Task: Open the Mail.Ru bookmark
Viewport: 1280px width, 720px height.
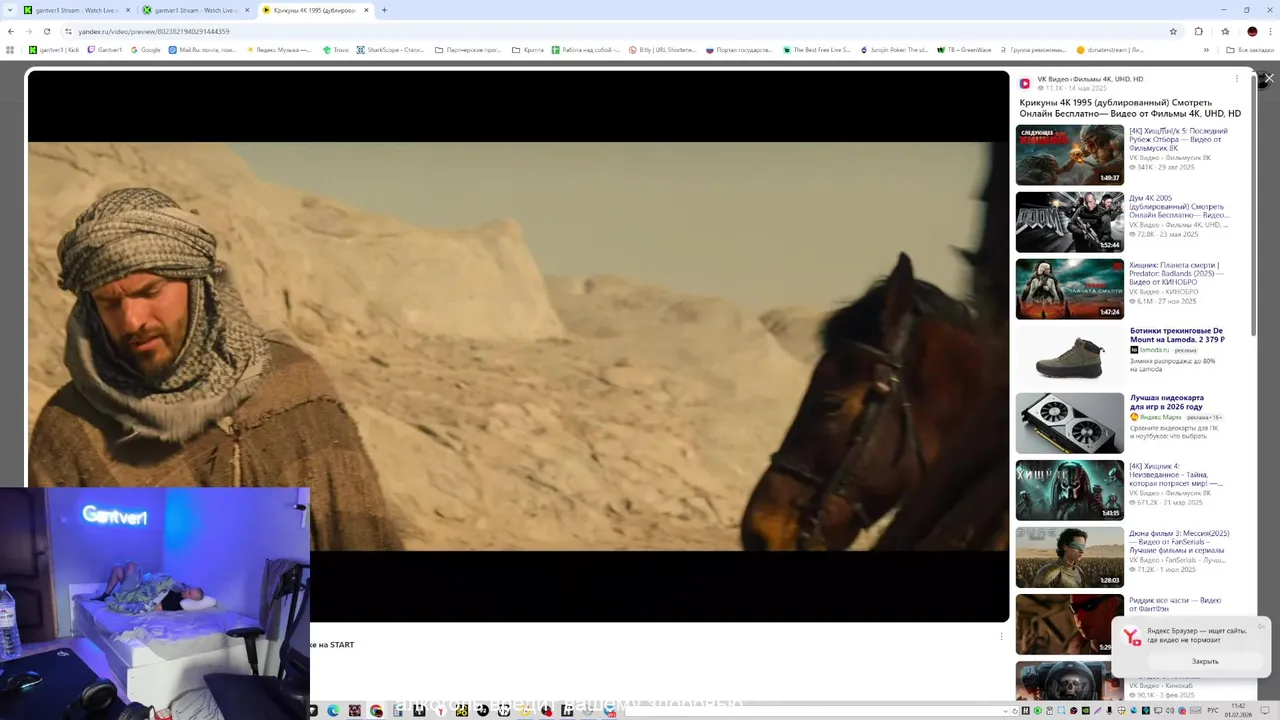Action: [x=202, y=49]
